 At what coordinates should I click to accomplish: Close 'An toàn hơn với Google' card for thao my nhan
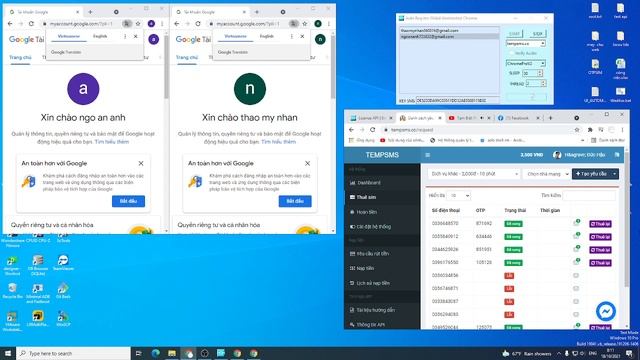[x=307, y=163]
